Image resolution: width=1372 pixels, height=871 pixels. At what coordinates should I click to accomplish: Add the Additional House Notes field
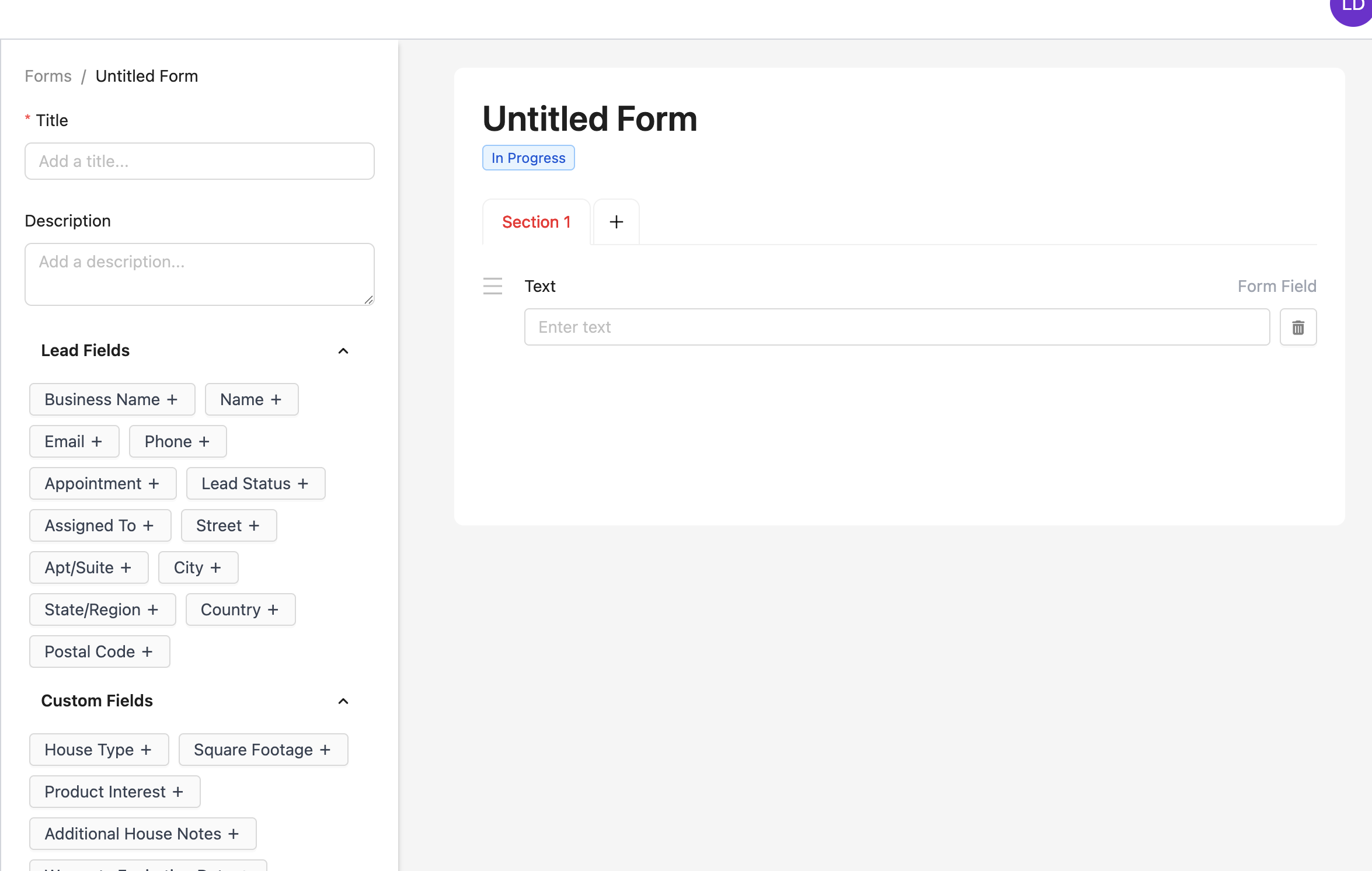[142, 834]
